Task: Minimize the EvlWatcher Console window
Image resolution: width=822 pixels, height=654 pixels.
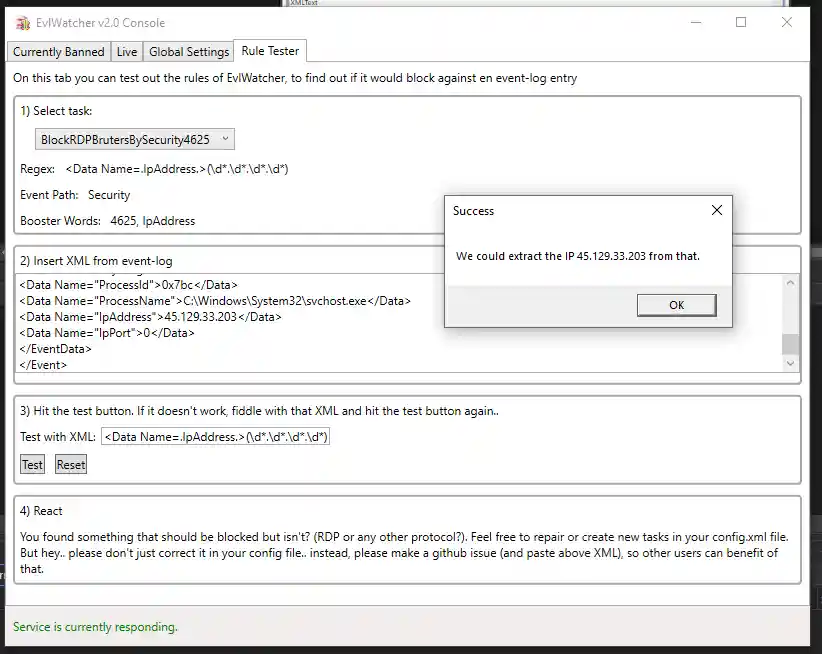Action: [x=696, y=23]
